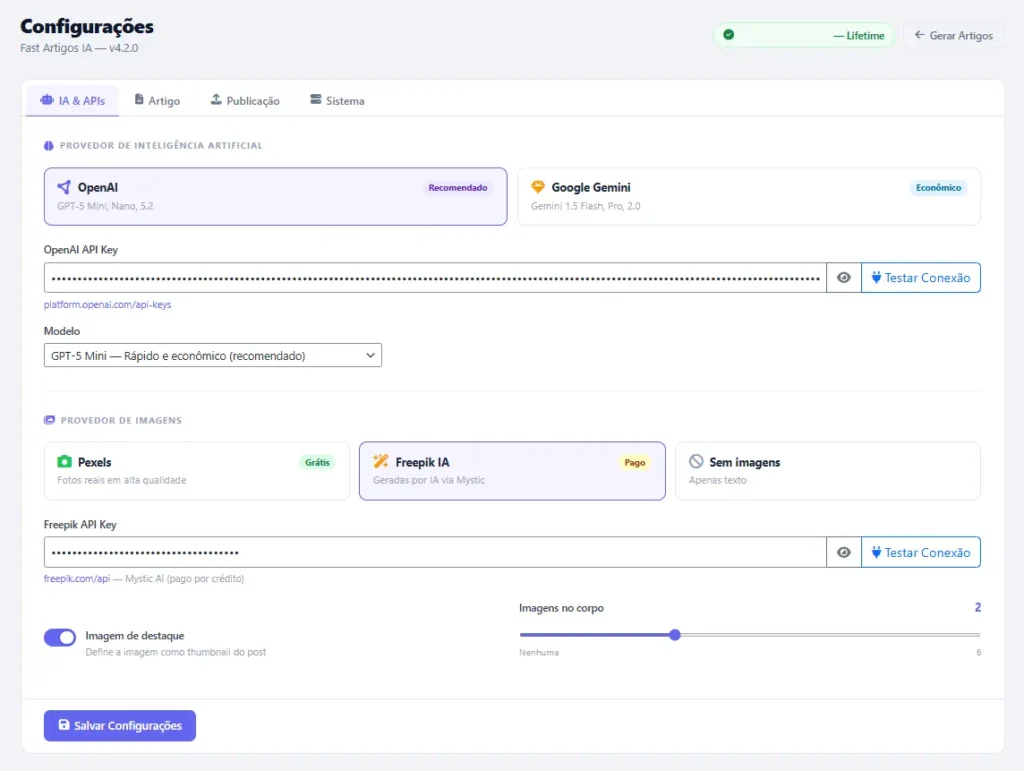
Task: Click the OpenAI paper-plane icon
Action: point(64,187)
